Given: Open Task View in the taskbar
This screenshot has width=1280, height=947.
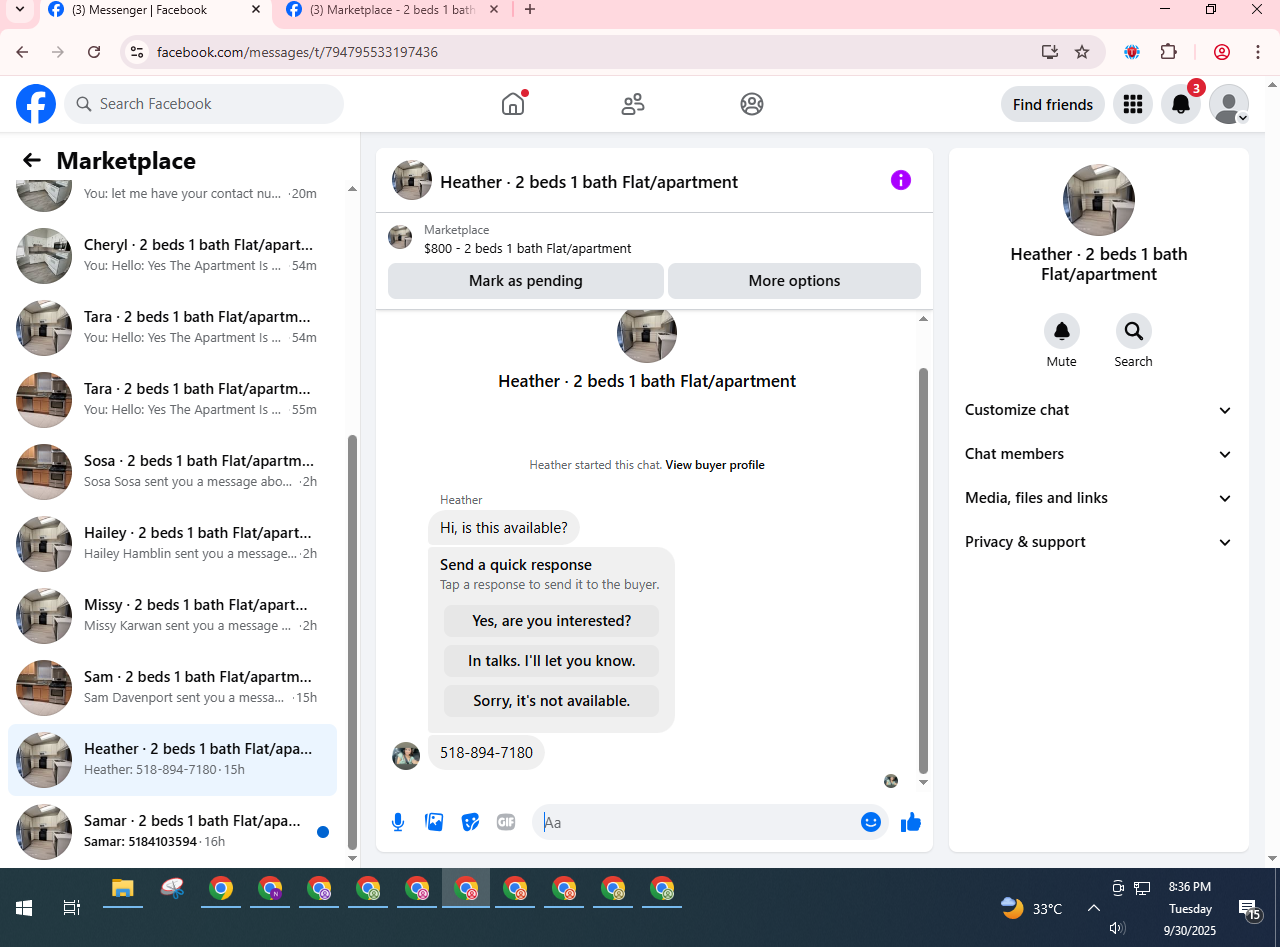Looking at the screenshot, I should [71, 908].
